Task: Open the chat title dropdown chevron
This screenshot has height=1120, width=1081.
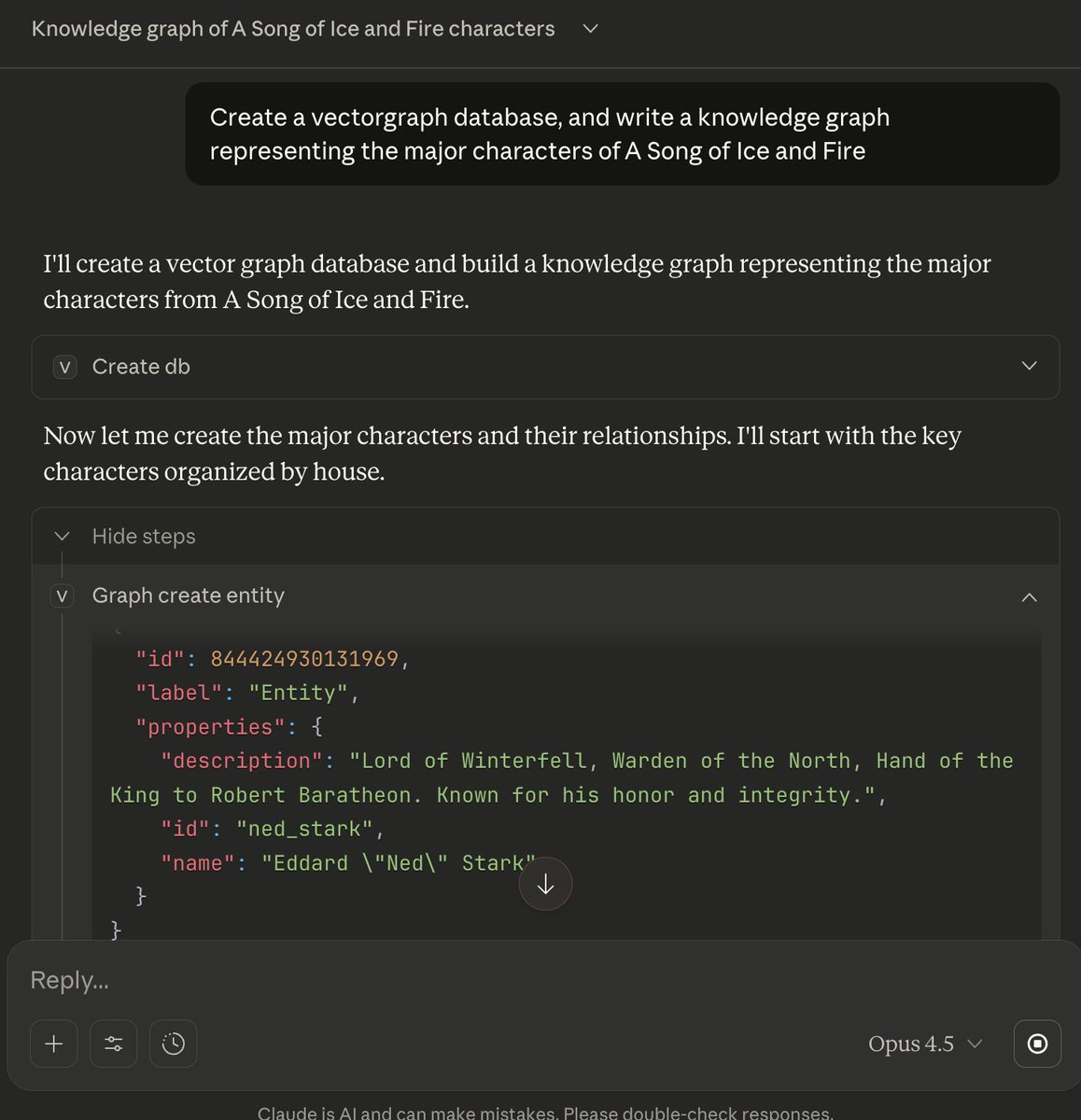Action: point(590,29)
